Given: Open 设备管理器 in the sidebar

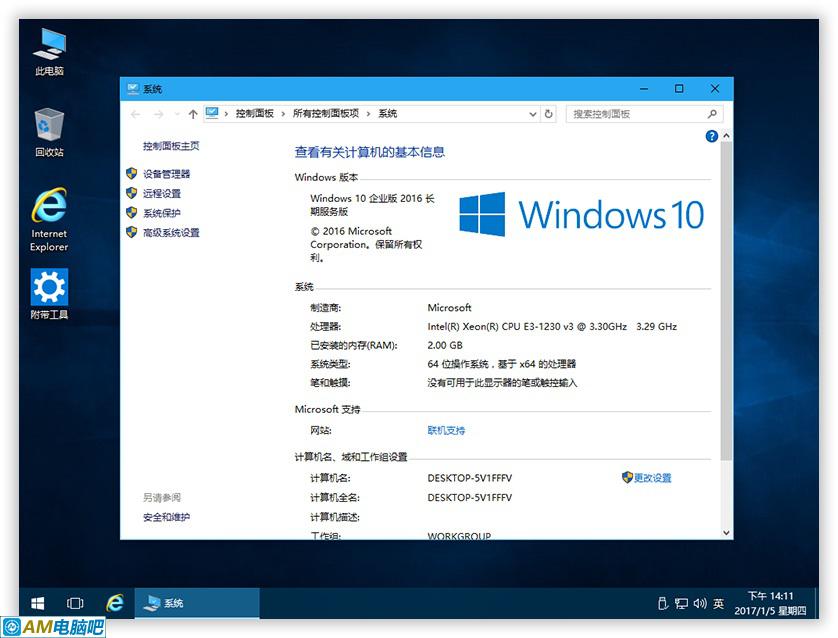Looking at the screenshot, I should pos(166,174).
